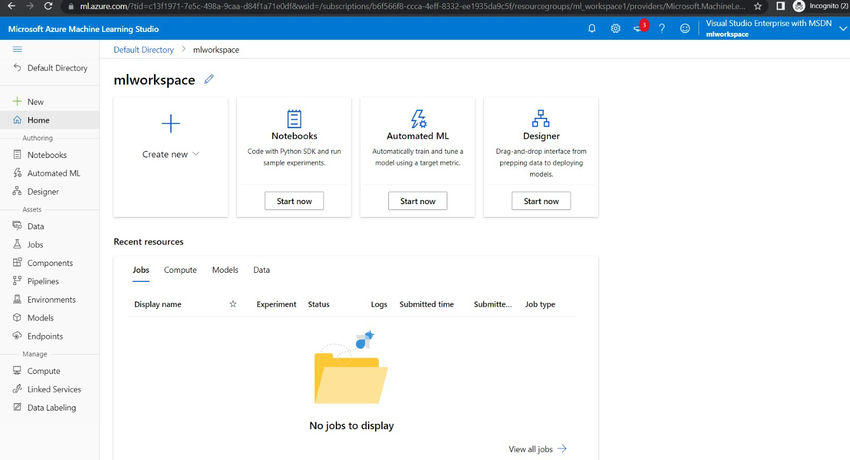Viewport: 850px width, 460px height.
Task: Click the favorite star column header
Action: click(233, 304)
